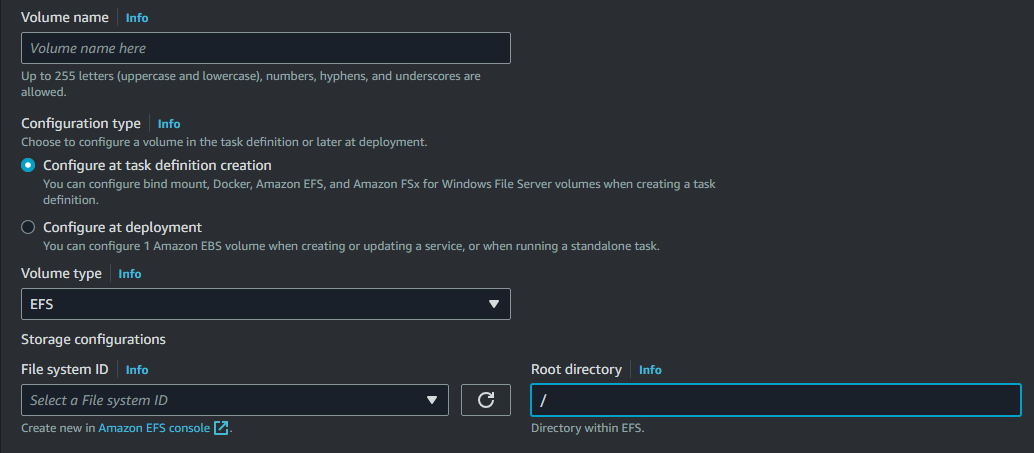Click the caret arrow in the Volume type selector
This screenshot has height=453, width=1034.
pyautogui.click(x=493, y=304)
